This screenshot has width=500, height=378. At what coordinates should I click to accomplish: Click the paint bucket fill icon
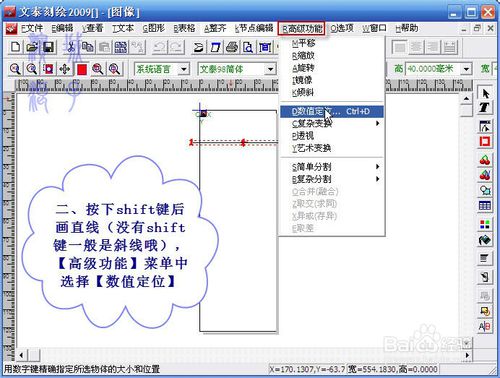pos(485,239)
